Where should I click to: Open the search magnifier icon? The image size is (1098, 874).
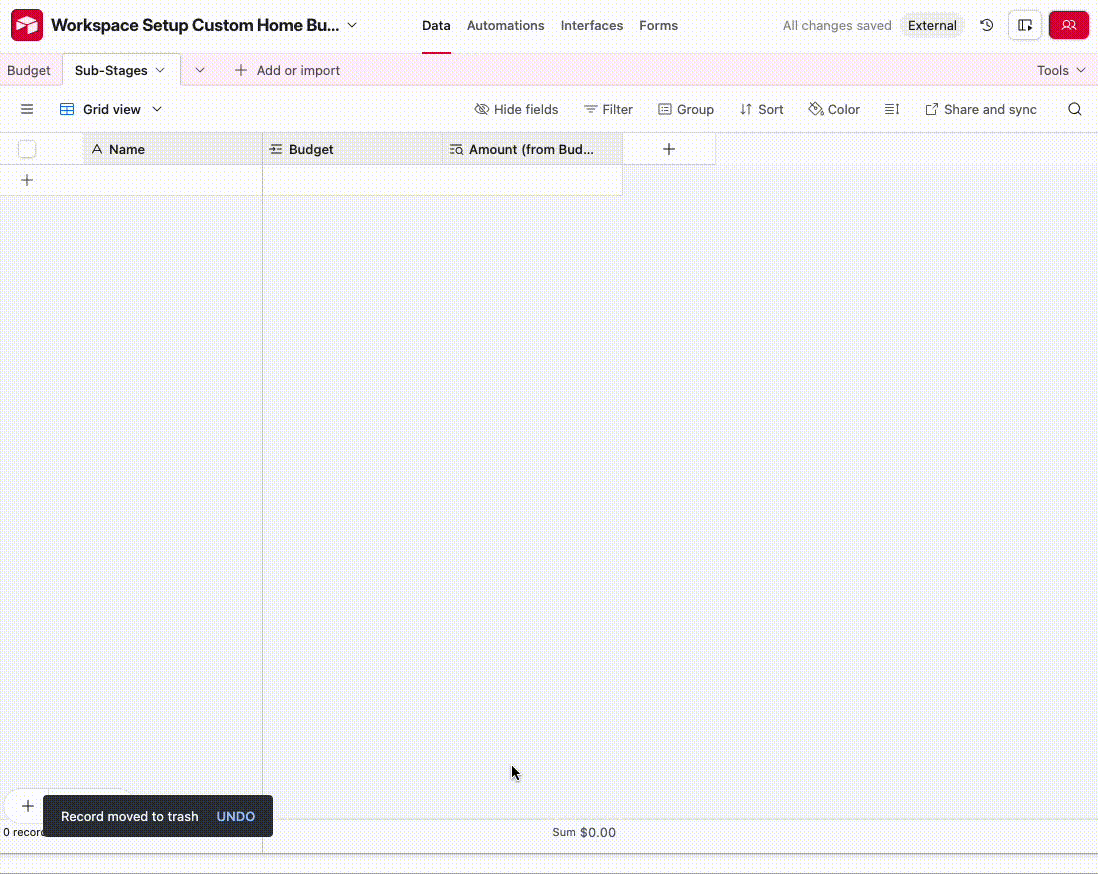[1074, 109]
